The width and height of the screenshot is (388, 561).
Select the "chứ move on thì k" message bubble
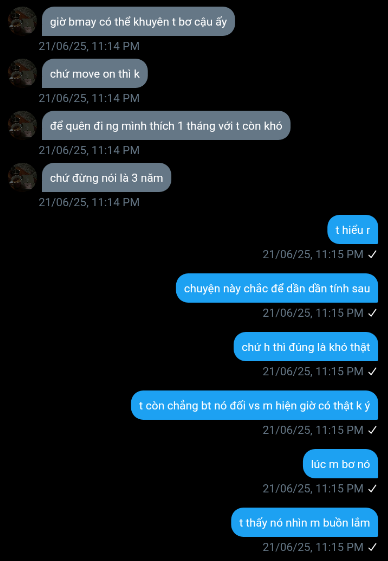click(x=95, y=73)
